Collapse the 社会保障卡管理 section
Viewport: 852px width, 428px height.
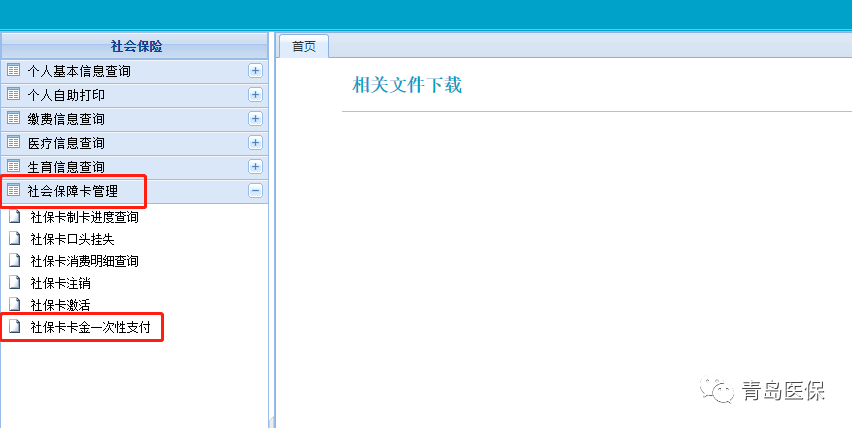coord(255,191)
